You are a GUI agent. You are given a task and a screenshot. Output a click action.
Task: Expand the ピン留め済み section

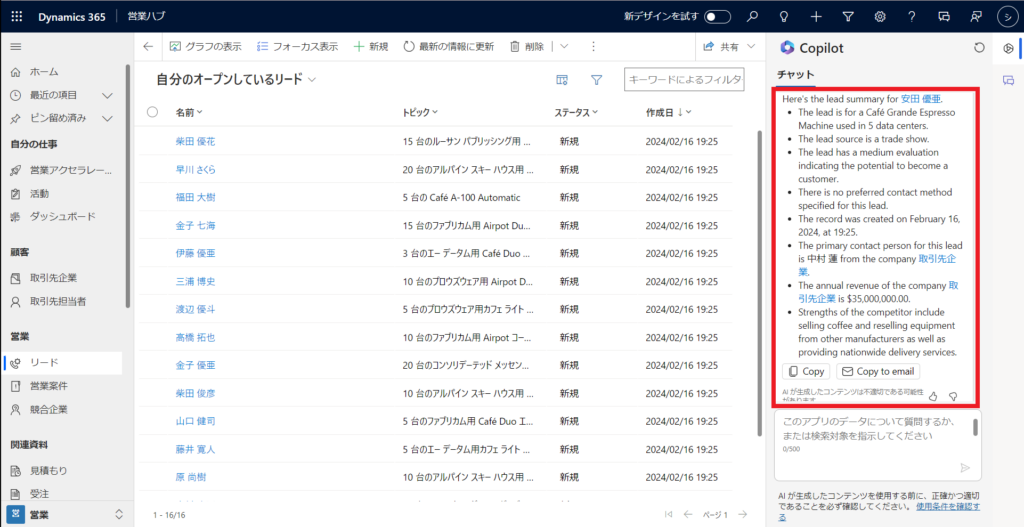click(x=108, y=118)
